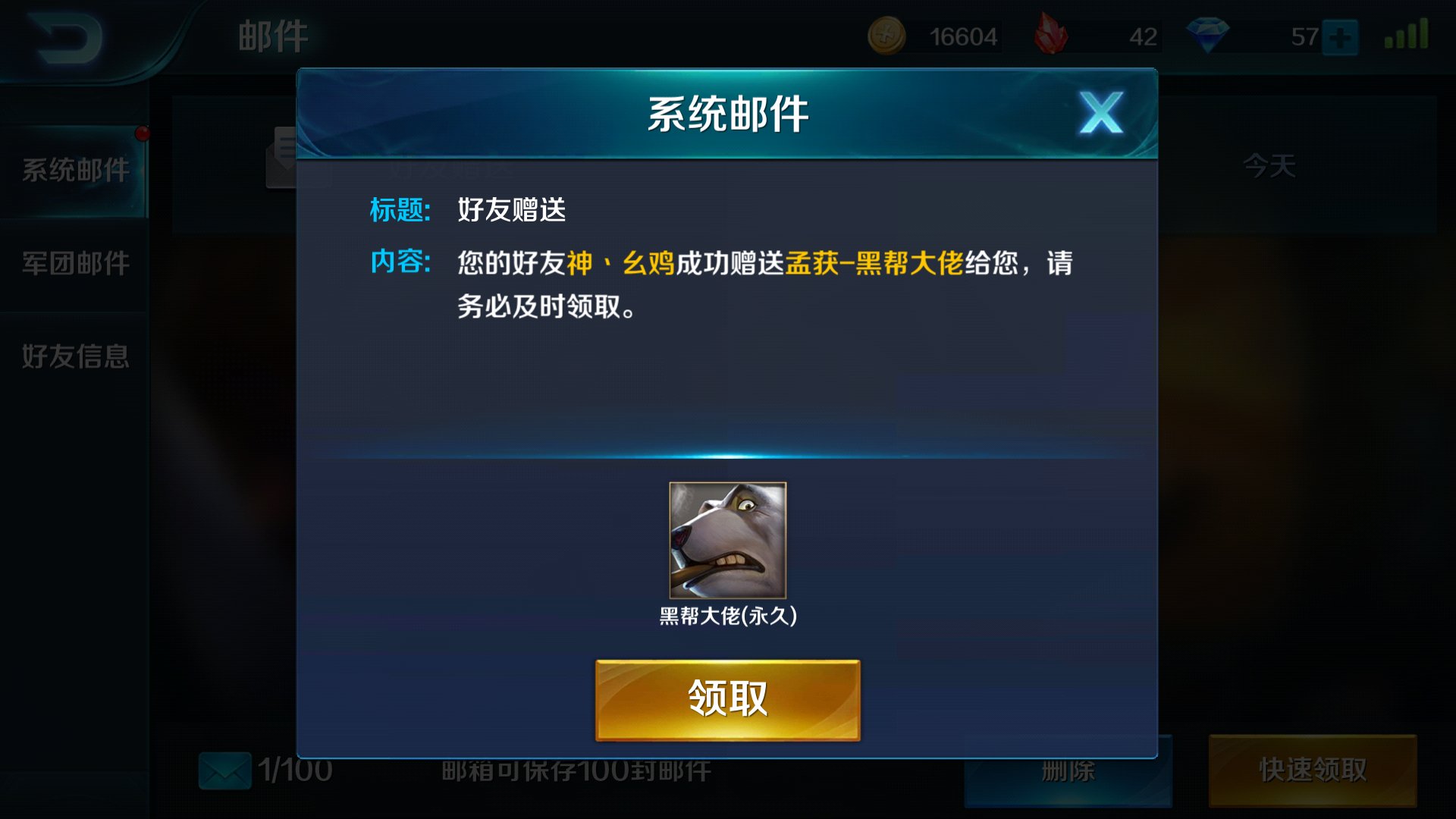Click the gold coin currency icon

pos(886,36)
